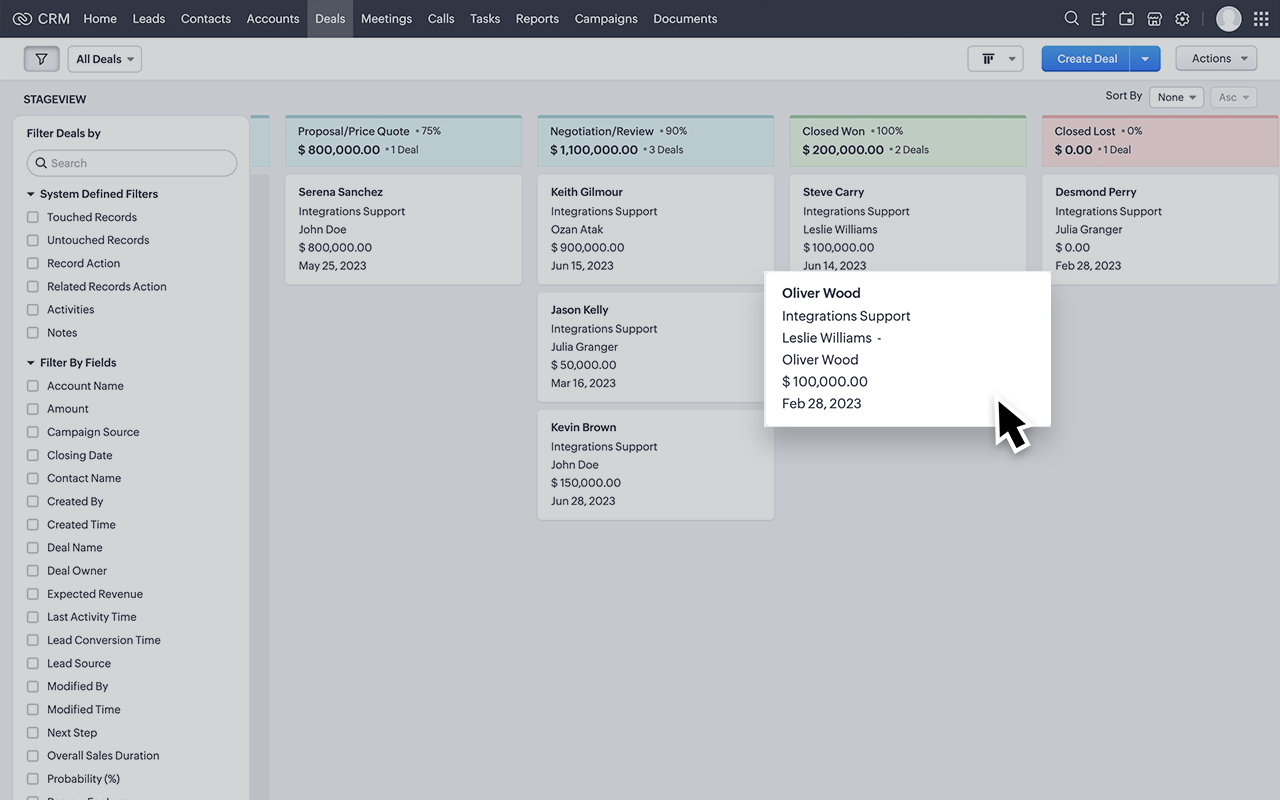Collapse the System Defined Filters section
The height and width of the screenshot is (800, 1280).
pyautogui.click(x=29, y=193)
